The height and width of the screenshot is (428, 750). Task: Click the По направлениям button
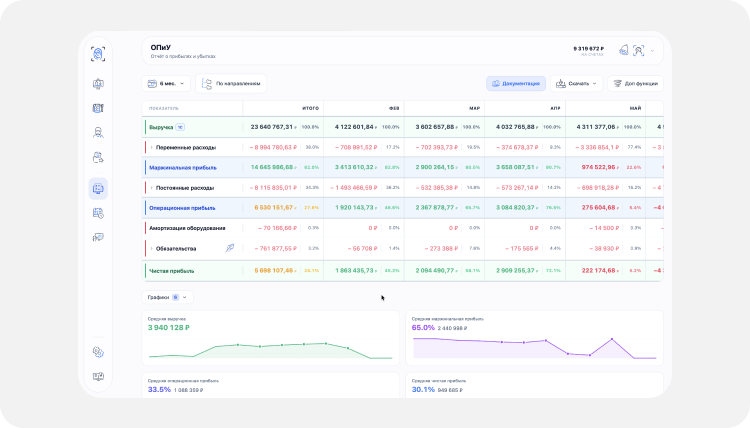pos(231,84)
